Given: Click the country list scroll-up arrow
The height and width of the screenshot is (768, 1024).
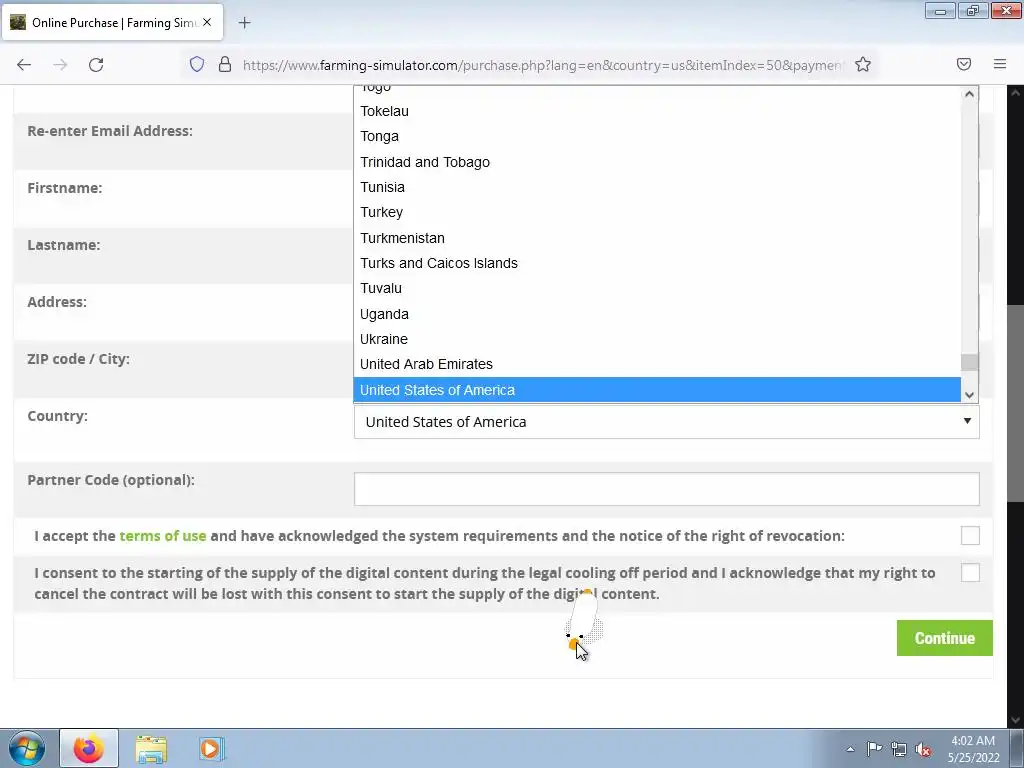Looking at the screenshot, I should pos(969,94).
